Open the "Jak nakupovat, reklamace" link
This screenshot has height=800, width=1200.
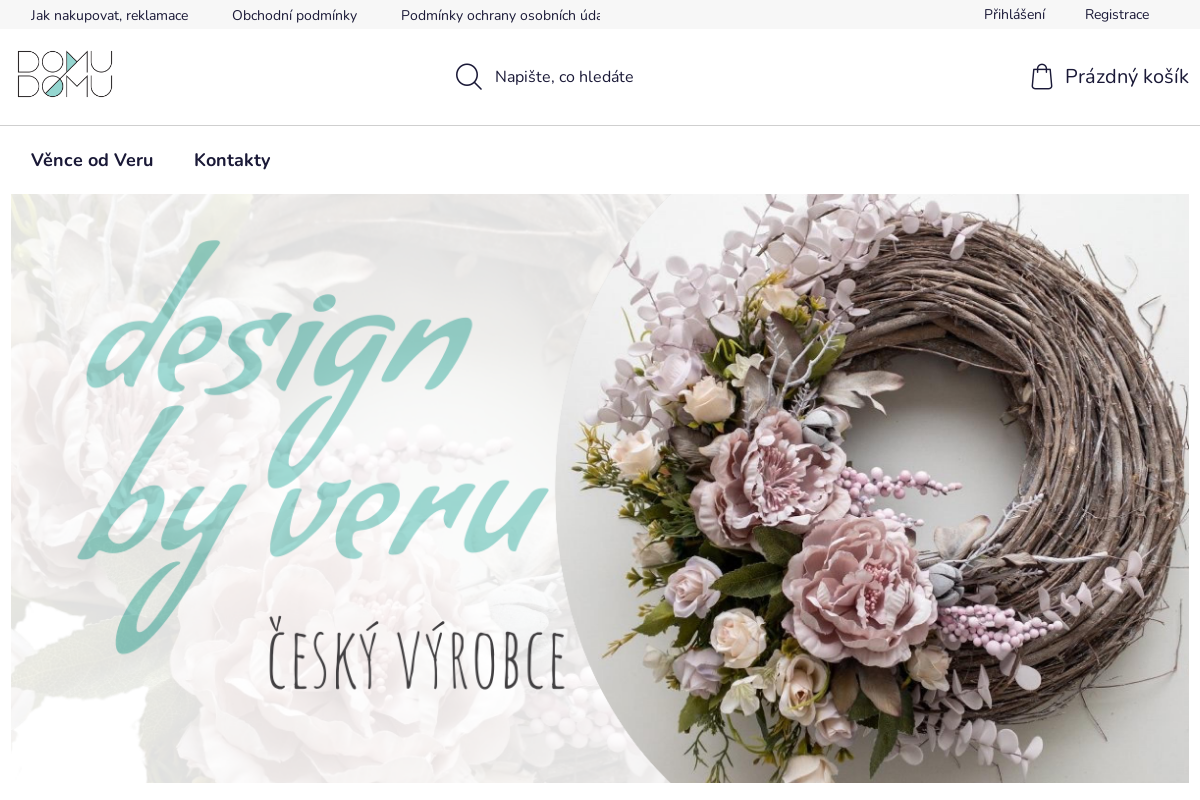(109, 15)
